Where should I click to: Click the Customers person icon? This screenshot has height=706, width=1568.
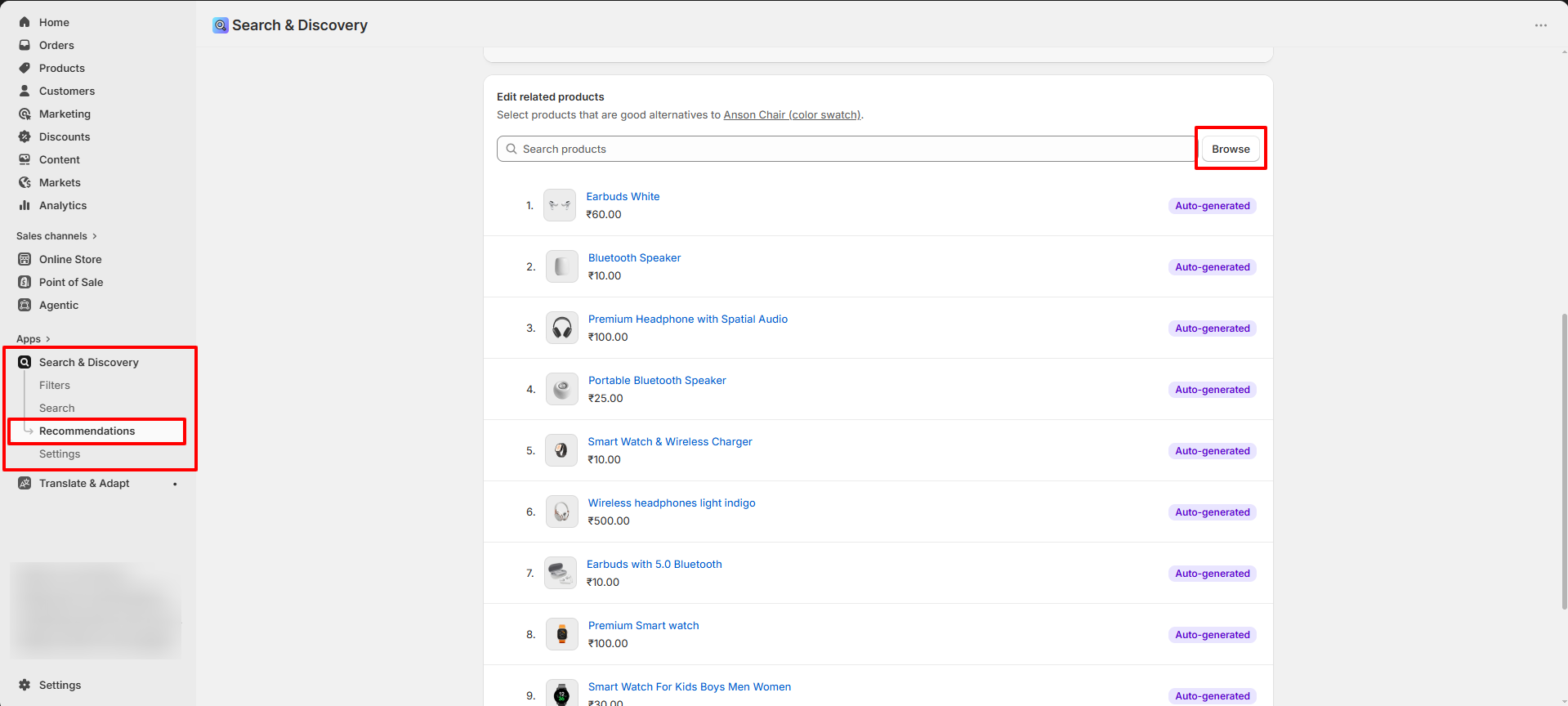25,91
